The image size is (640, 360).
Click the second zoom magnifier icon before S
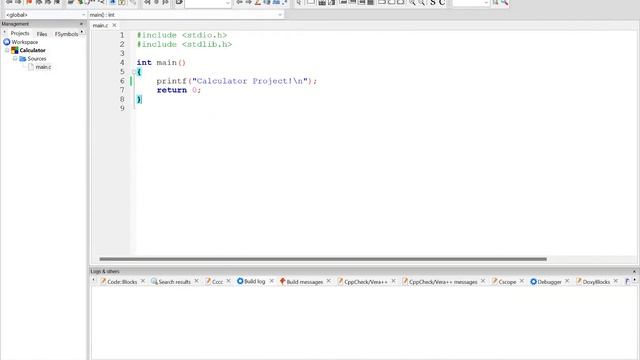coord(422,3)
